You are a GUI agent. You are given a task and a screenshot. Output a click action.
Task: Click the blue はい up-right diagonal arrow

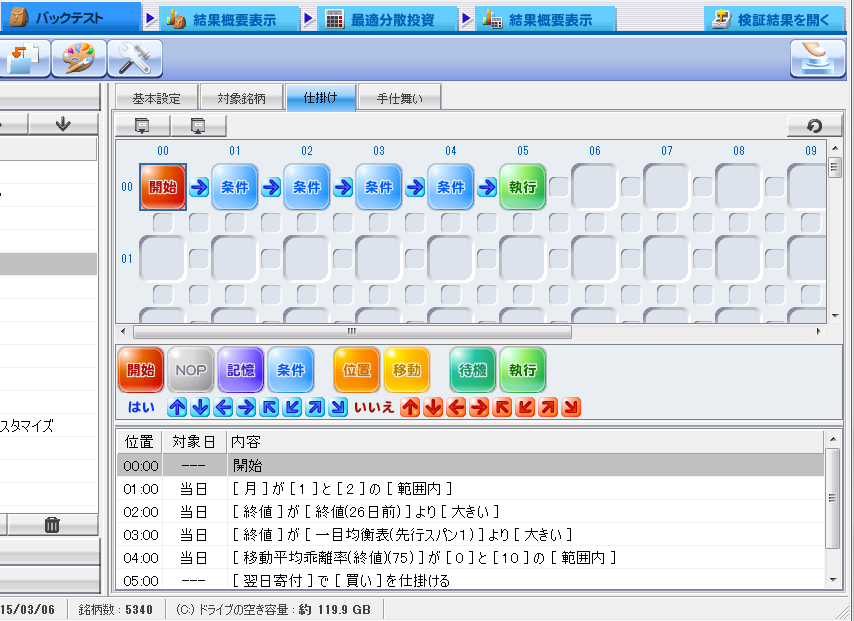[x=315, y=407]
